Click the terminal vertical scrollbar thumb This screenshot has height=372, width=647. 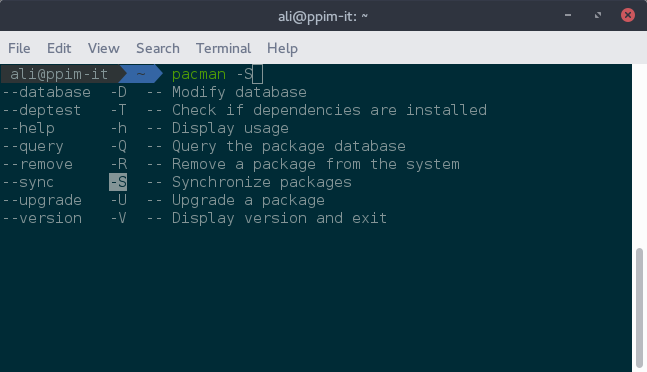tap(639, 307)
